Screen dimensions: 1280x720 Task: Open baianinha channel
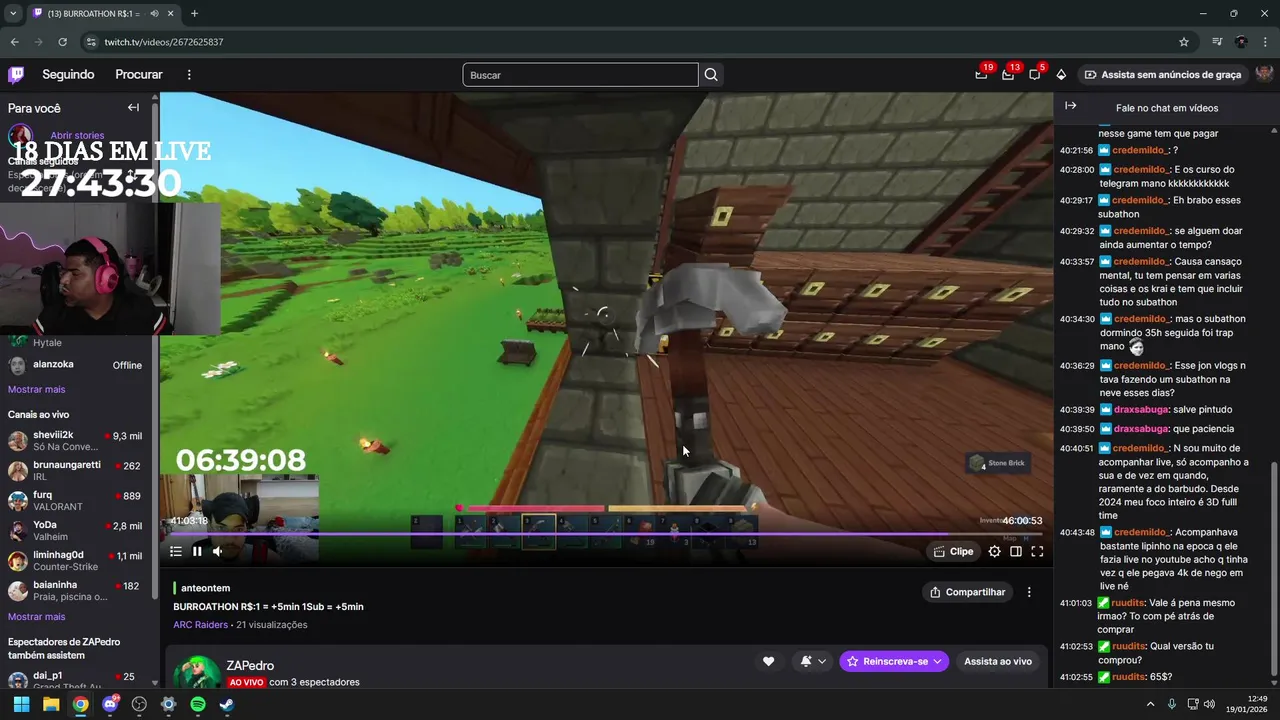coord(76,591)
